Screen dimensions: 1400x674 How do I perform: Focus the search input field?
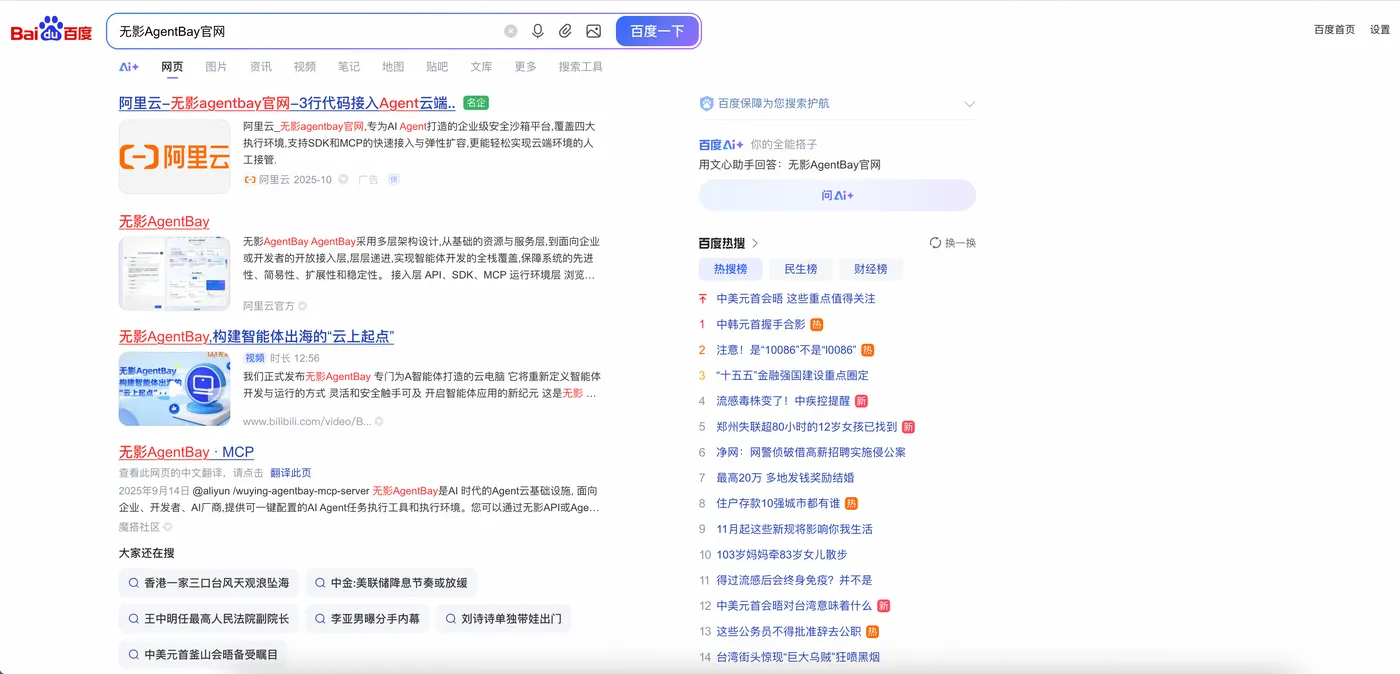305,31
